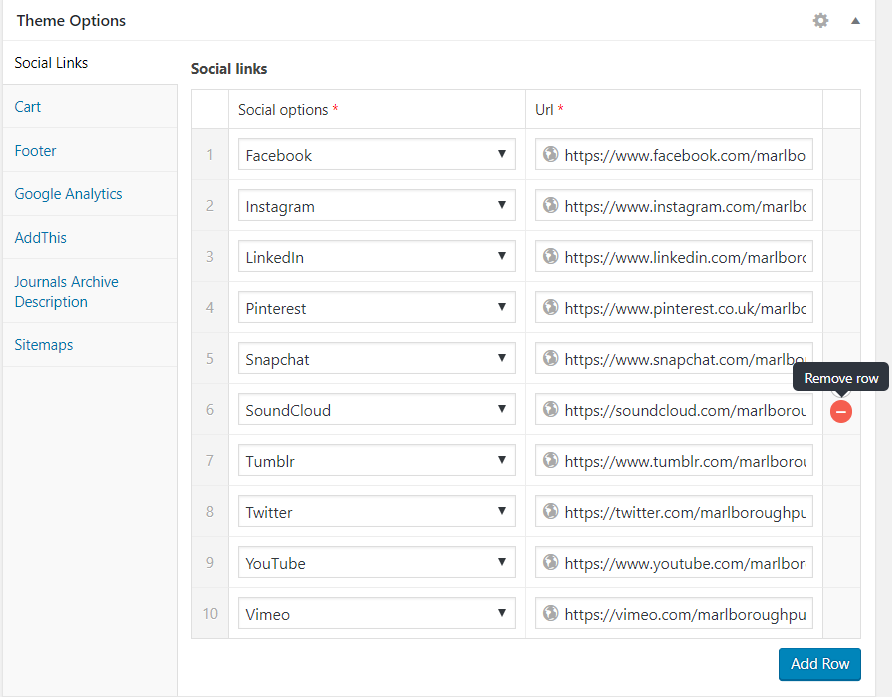Viewport: 892px width, 697px height.
Task: Click globe icon in Instagram URL field
Action: (550, 205)
